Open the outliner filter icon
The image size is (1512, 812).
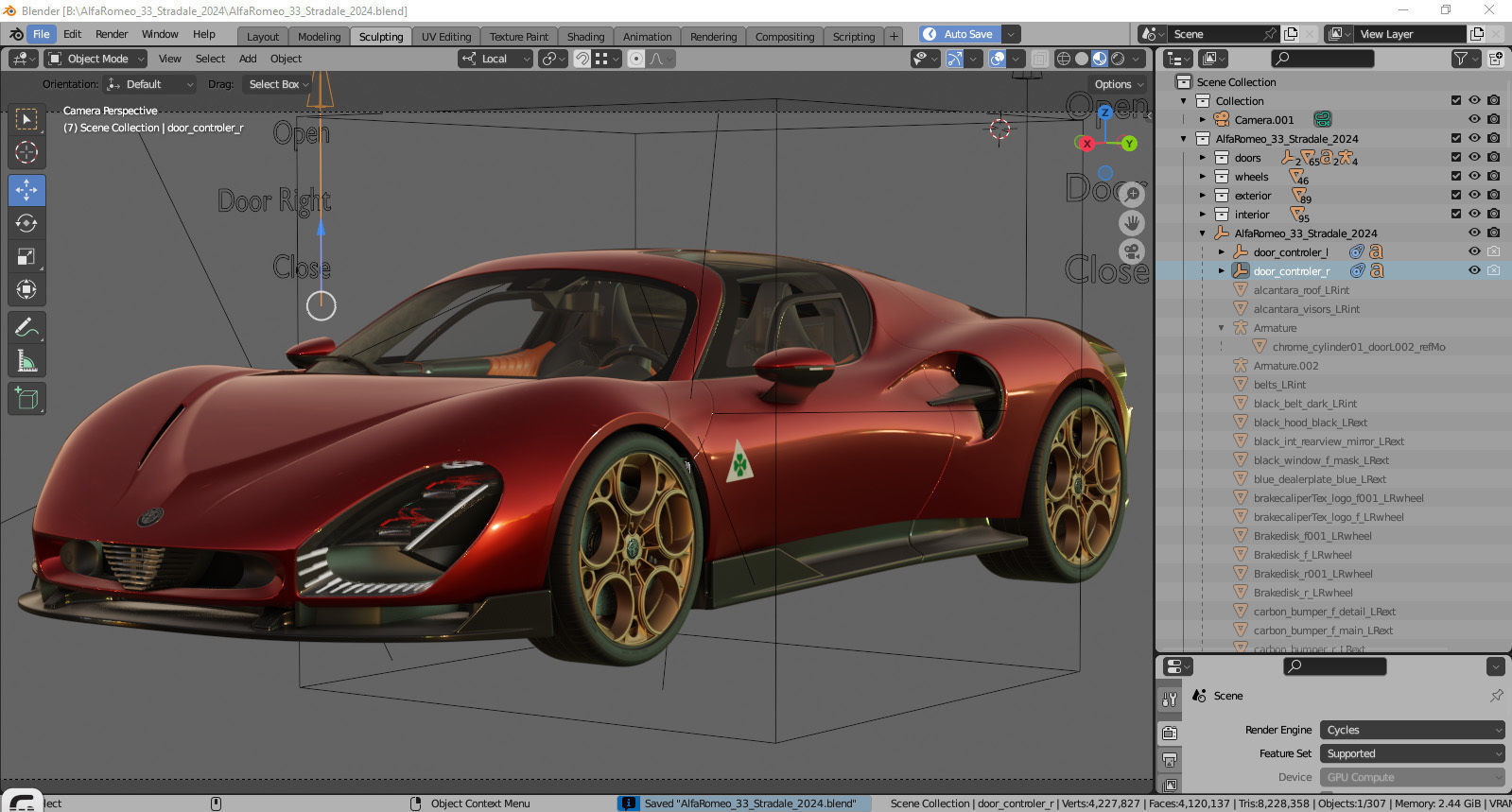click(1461, 59)
